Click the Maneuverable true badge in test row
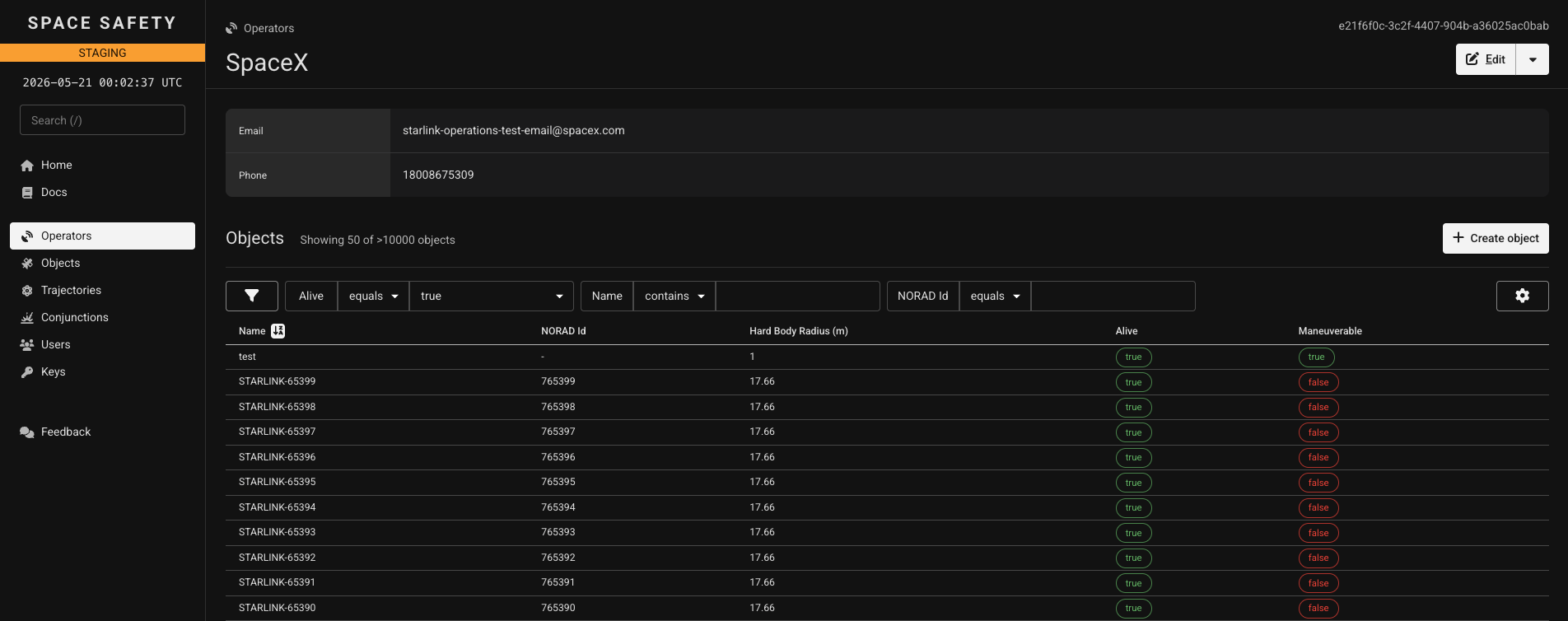The image size is (1568, 621). click(1317, 357)
